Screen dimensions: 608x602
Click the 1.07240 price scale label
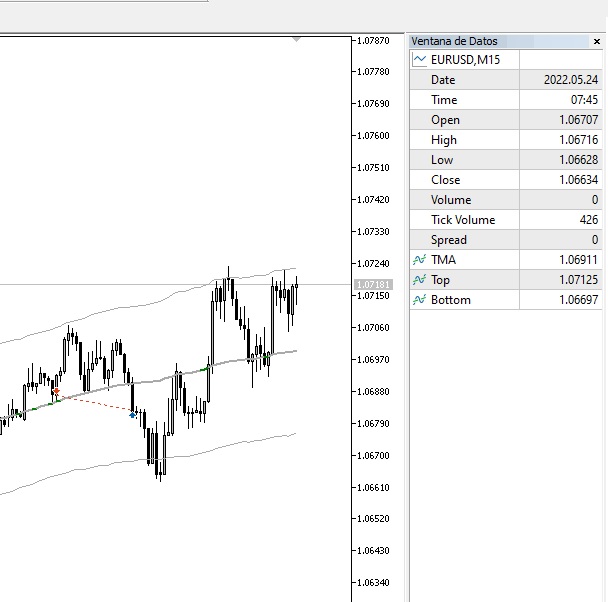373,264
